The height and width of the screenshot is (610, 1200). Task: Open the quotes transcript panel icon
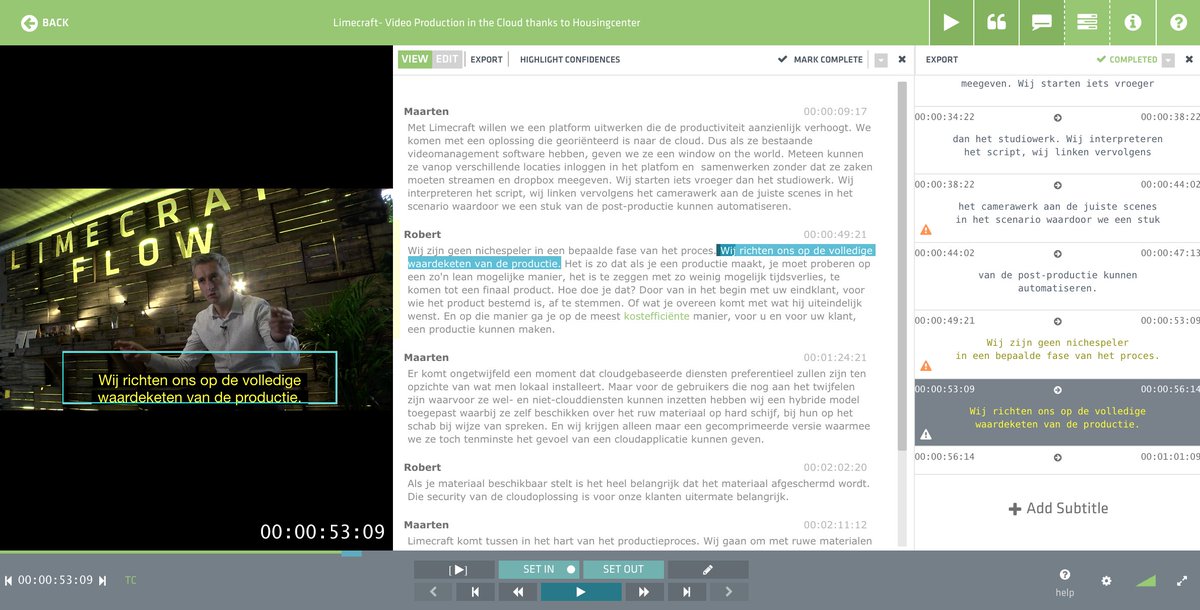(x=996, y=22)
